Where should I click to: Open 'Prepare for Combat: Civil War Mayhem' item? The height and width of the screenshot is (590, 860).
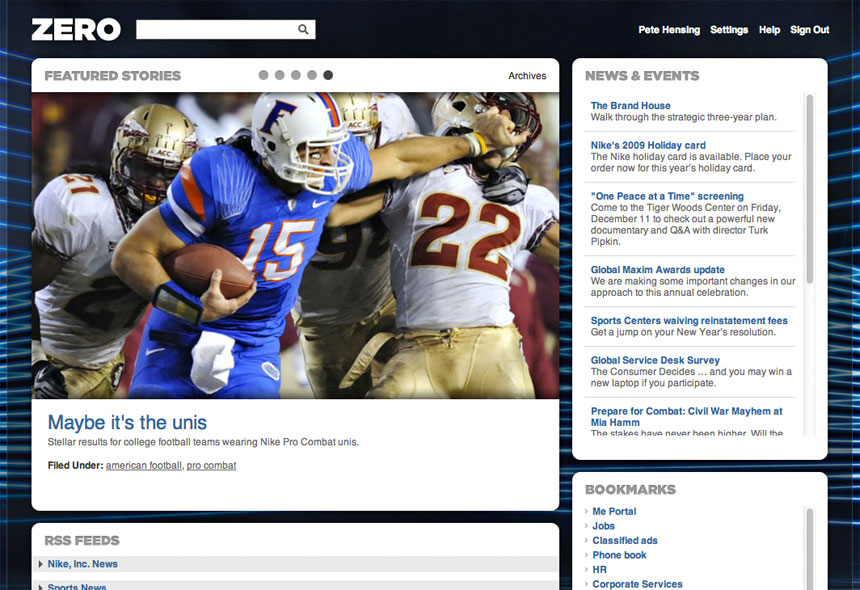(686, 417)
